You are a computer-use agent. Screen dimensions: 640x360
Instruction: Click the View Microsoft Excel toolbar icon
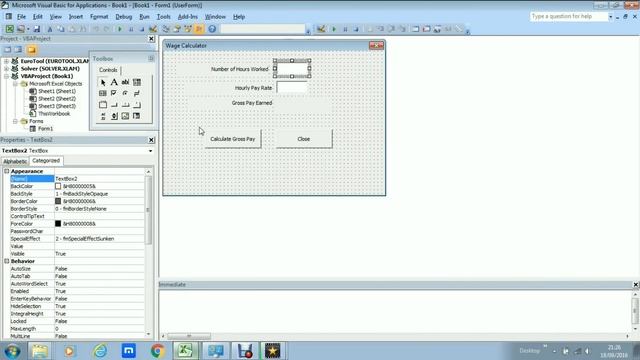pyautogui.click(x=9, y=29)
